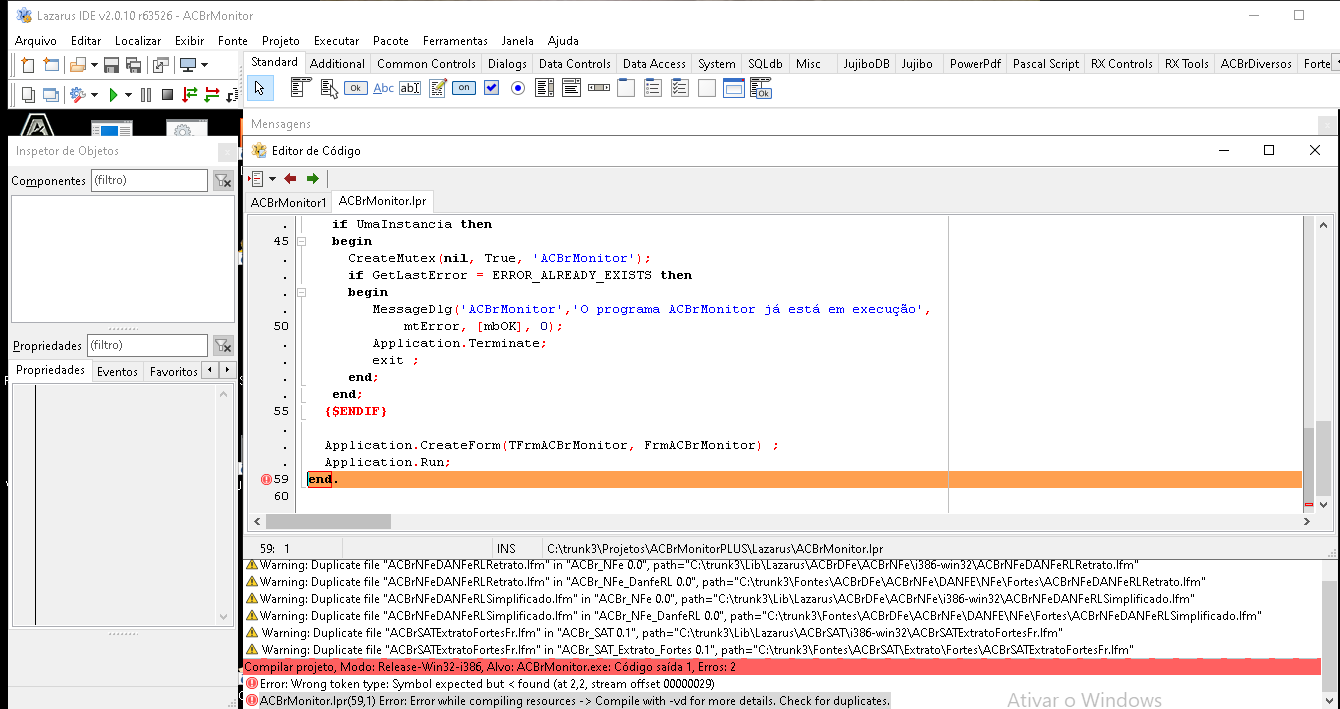Select the TEdit component icon
The height and width of the screenshot is (709, 1340).
(x=410, y=88)
